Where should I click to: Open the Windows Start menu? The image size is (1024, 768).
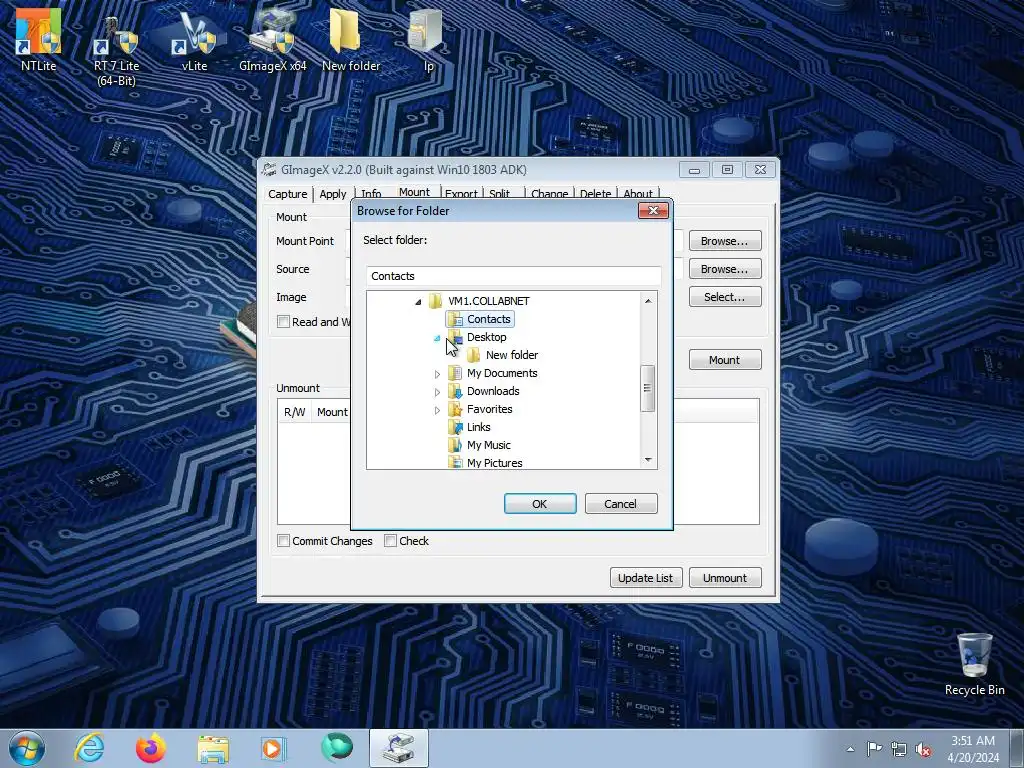click(x=27, y=748)
